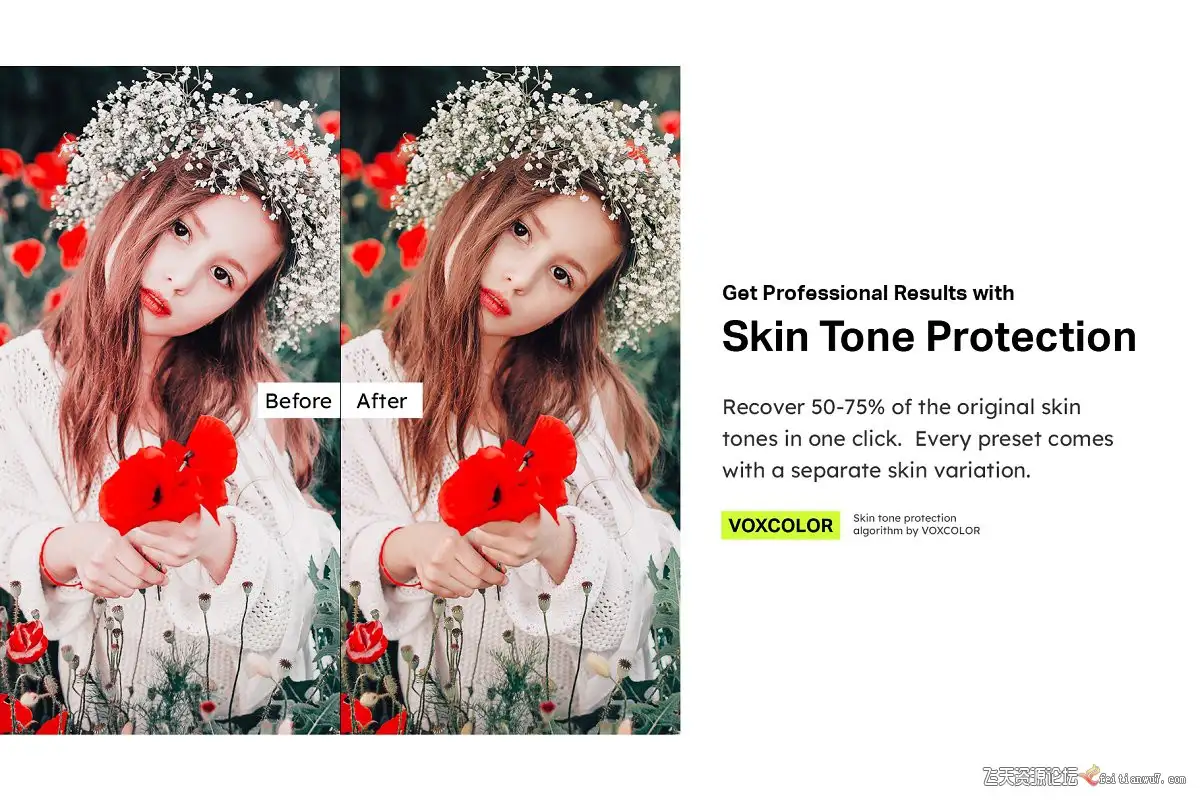This screenshot has height=800, width=1200.
Task: Click the 'Recover 50-75%' description paragraph
Action: [917, 439]
